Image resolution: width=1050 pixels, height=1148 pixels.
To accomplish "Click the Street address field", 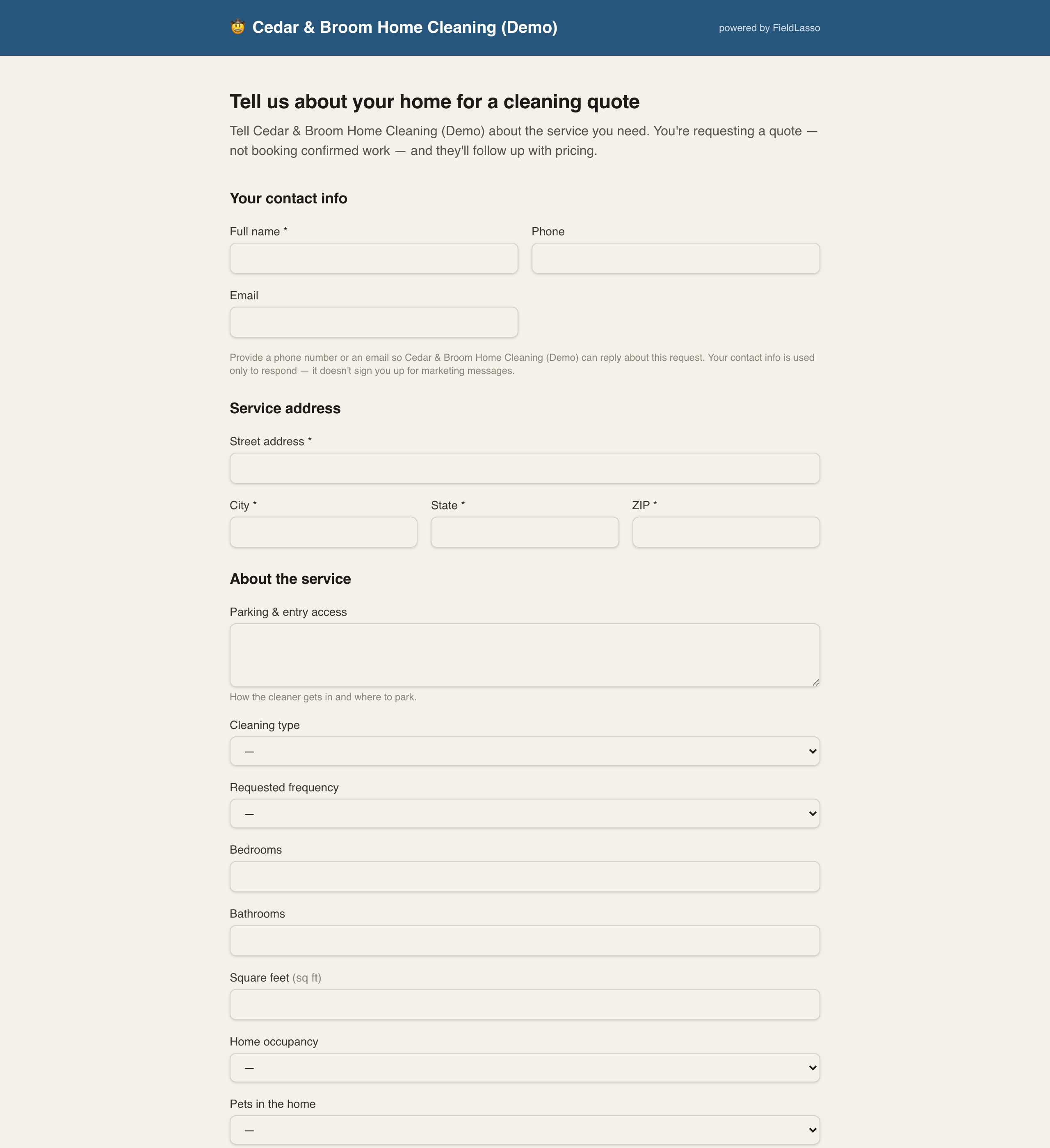I will click(525, 468).
